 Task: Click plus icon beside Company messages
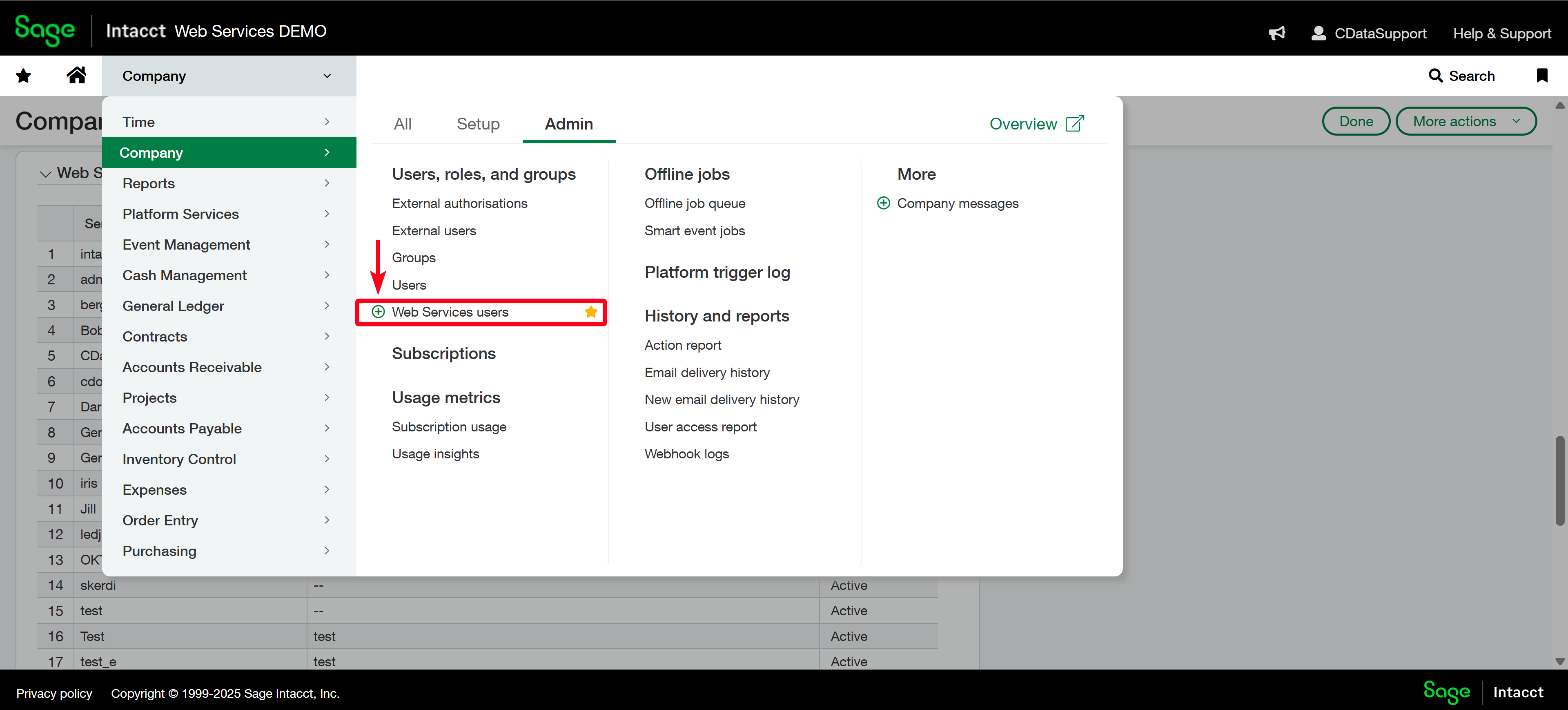coord(883,203)
